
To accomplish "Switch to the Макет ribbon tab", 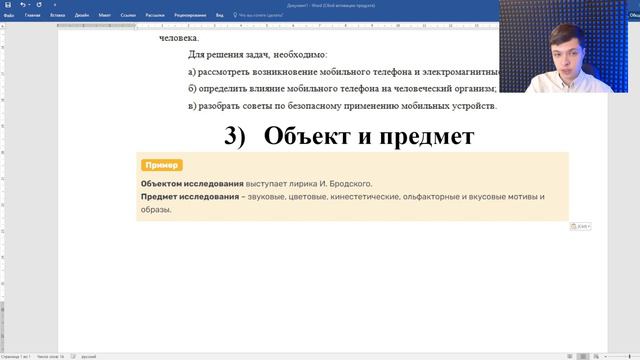I will coord(104,15).
